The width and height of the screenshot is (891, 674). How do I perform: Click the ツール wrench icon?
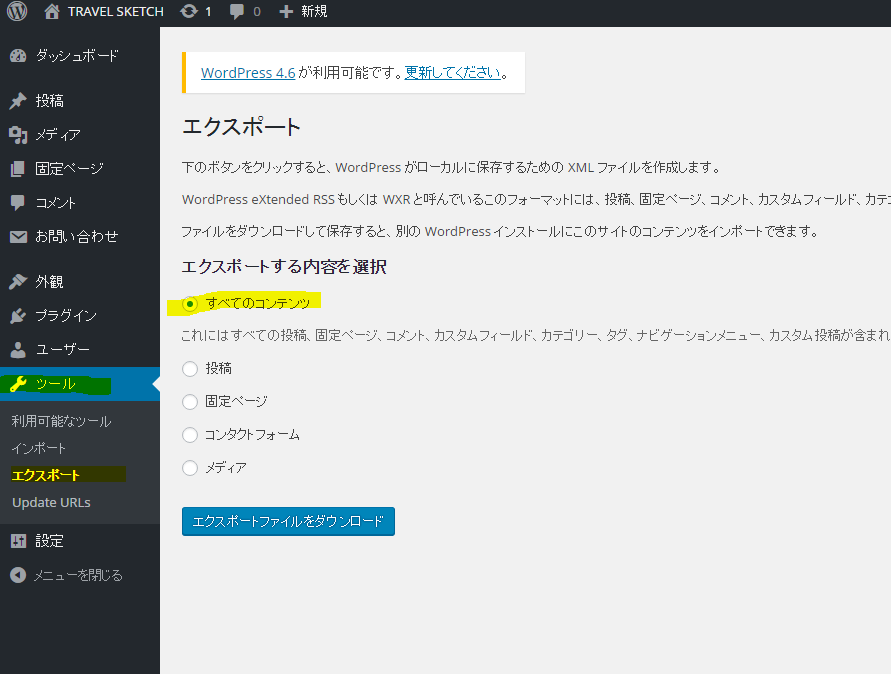coord(18,384)
